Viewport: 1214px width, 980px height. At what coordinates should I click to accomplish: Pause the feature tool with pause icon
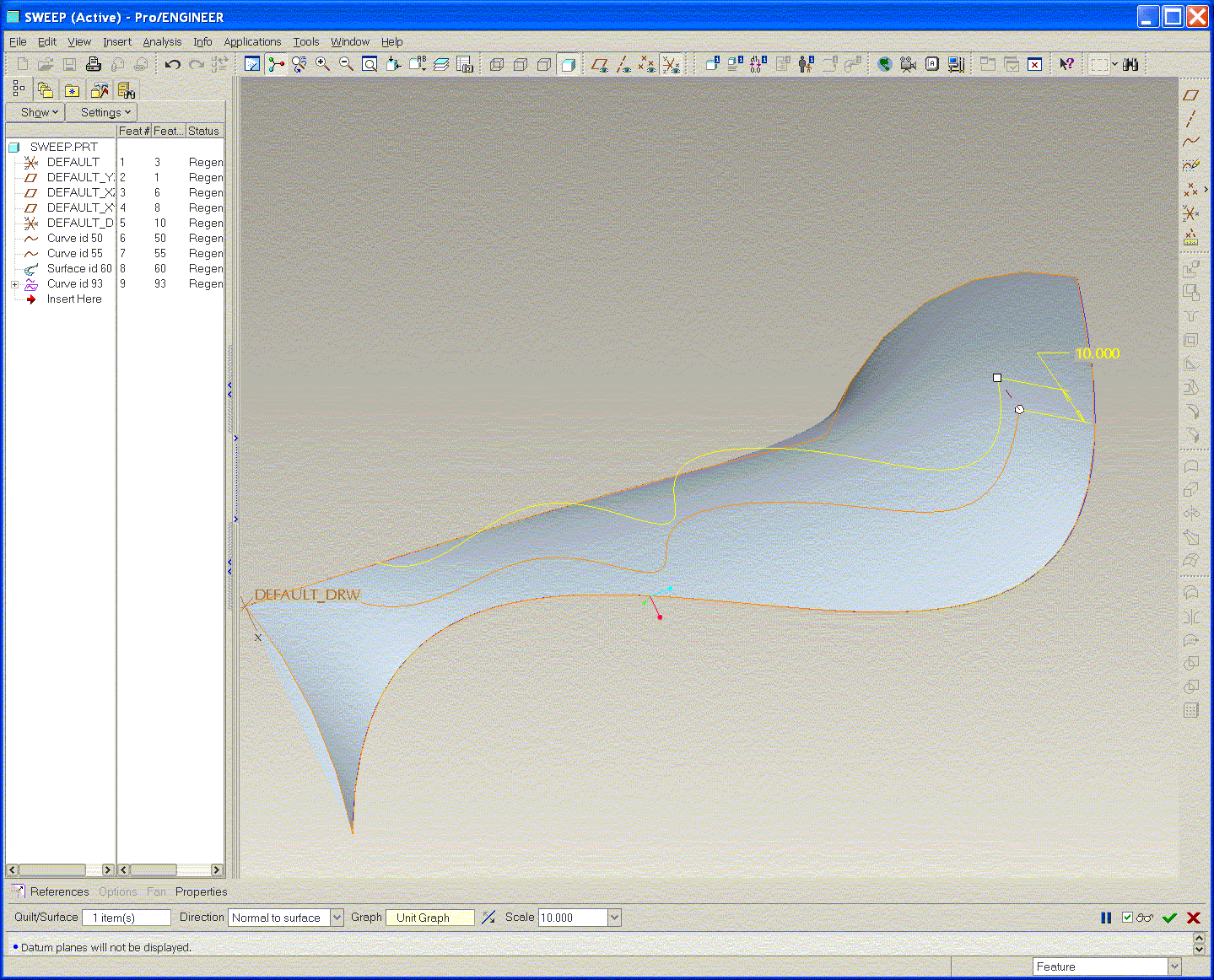pos(1106,918)
